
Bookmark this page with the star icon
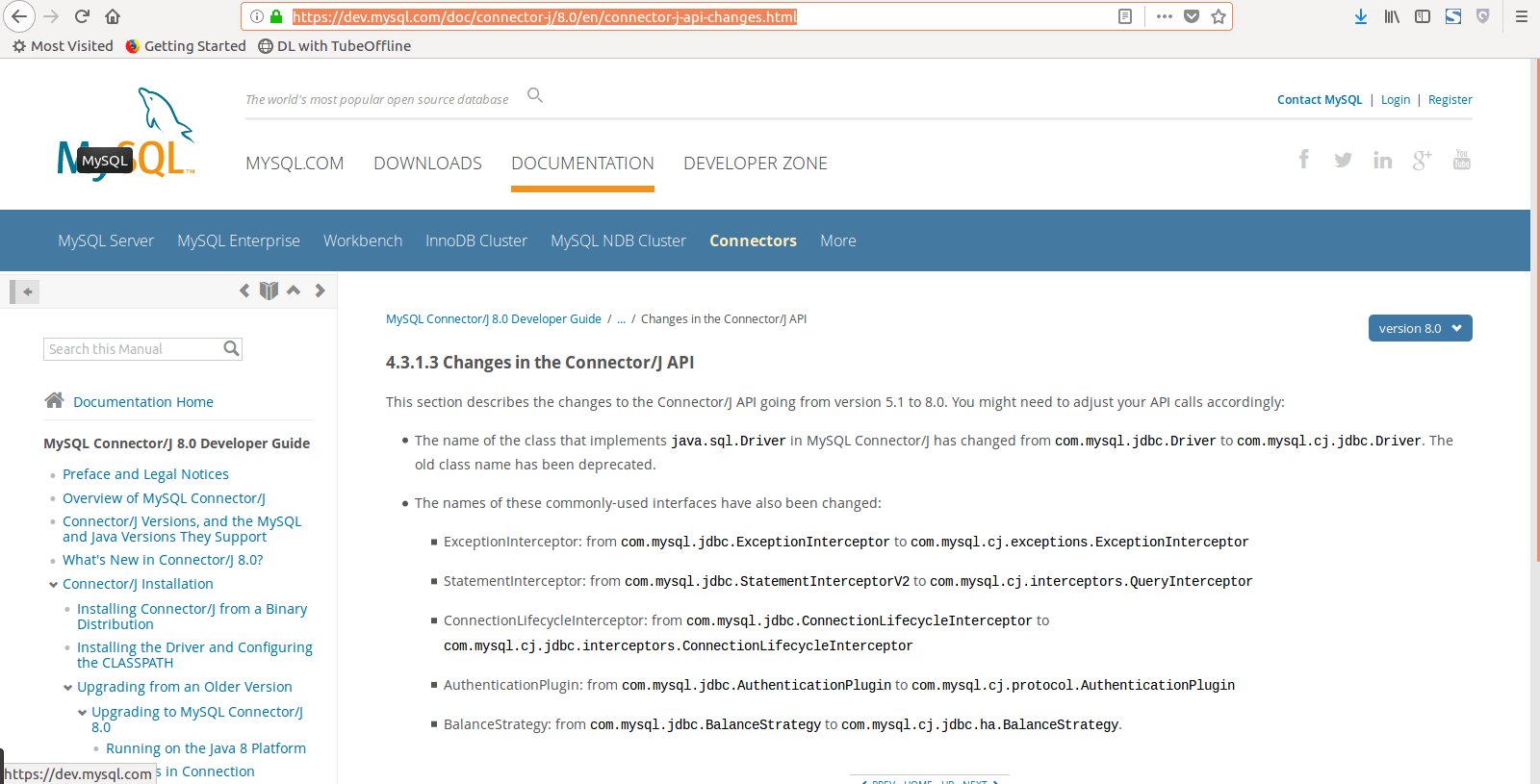coord(1219,16)
